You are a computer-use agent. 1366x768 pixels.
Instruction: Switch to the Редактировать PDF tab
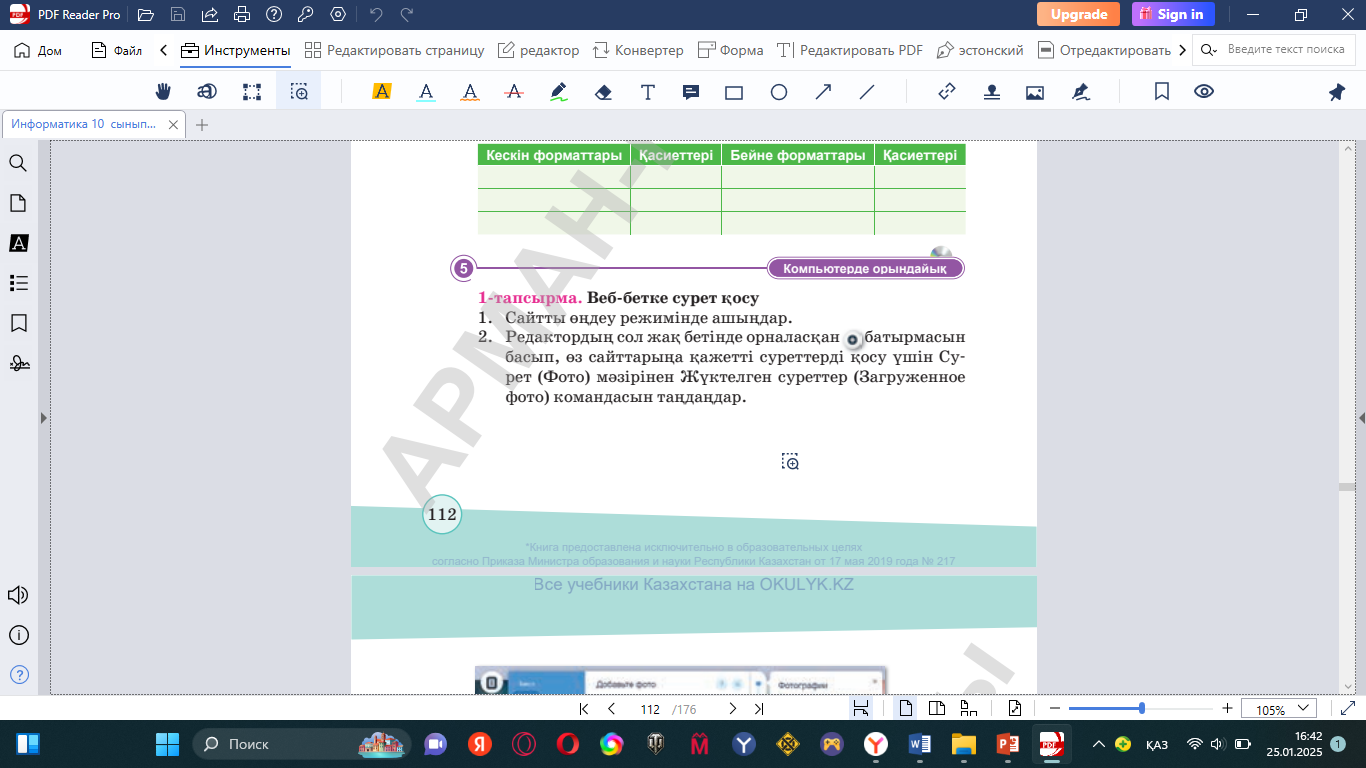[850, 50]
